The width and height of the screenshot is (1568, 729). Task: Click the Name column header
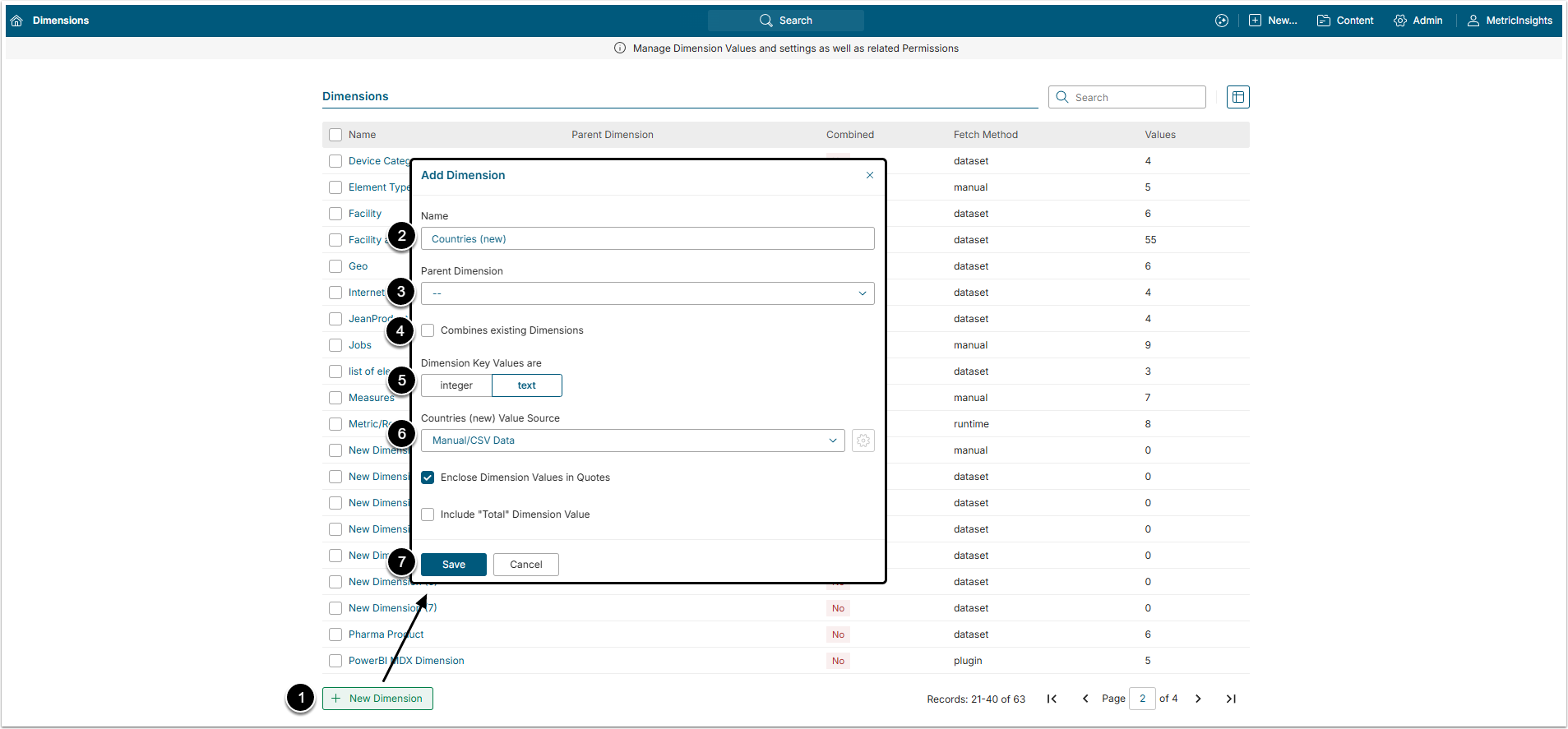pos(362,135)
